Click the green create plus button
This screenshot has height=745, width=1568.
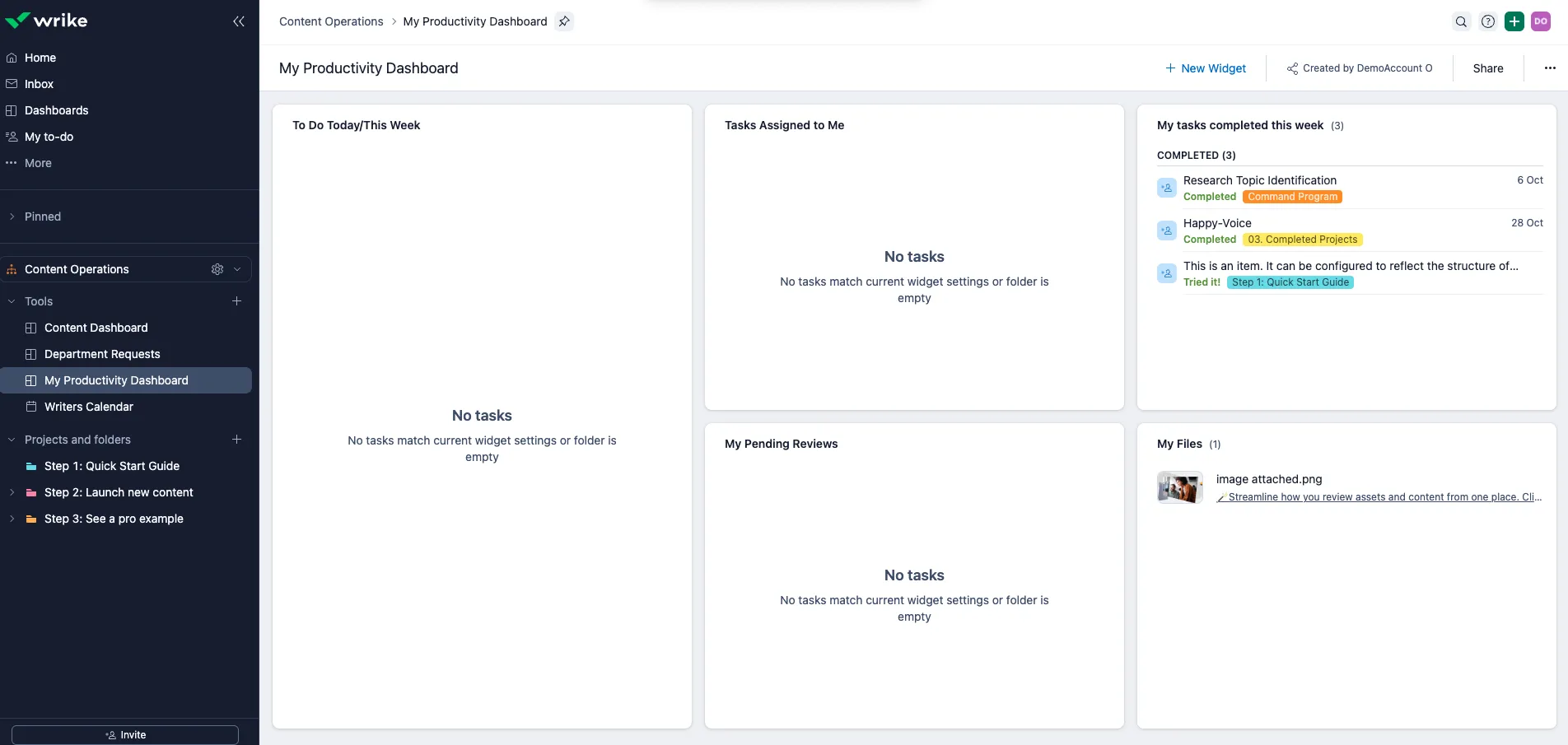pyautogui.click(x=1514, y=22)
